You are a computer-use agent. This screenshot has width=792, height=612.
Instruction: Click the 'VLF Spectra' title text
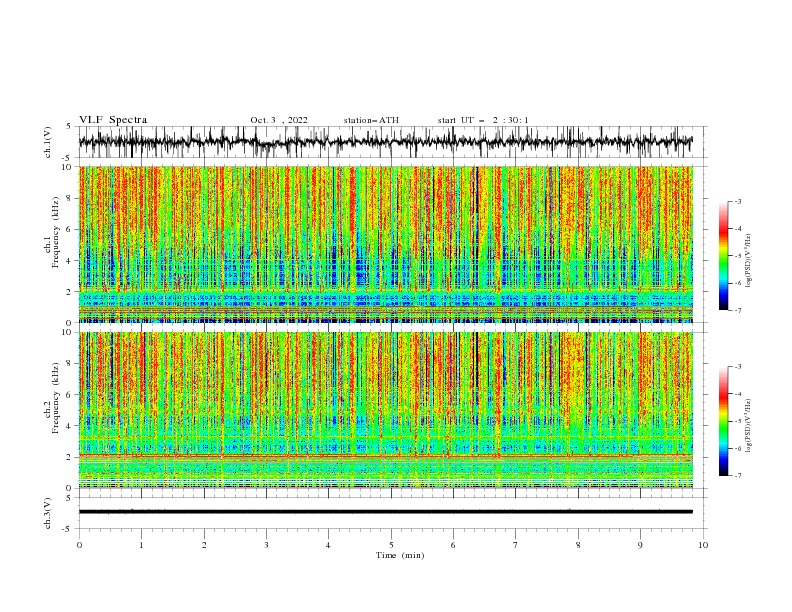pos(113,120)
